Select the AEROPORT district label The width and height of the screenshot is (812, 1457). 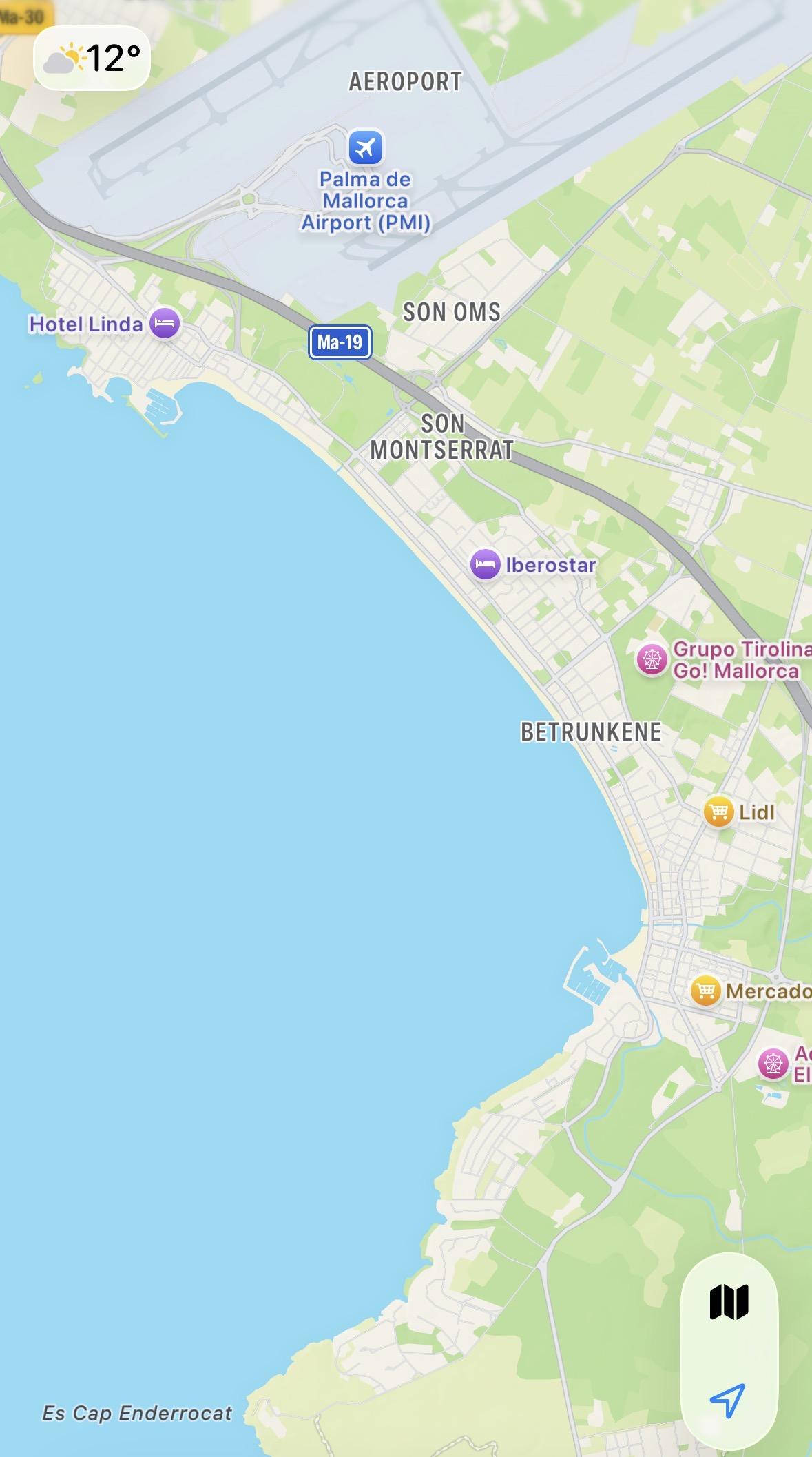[405, 82]
